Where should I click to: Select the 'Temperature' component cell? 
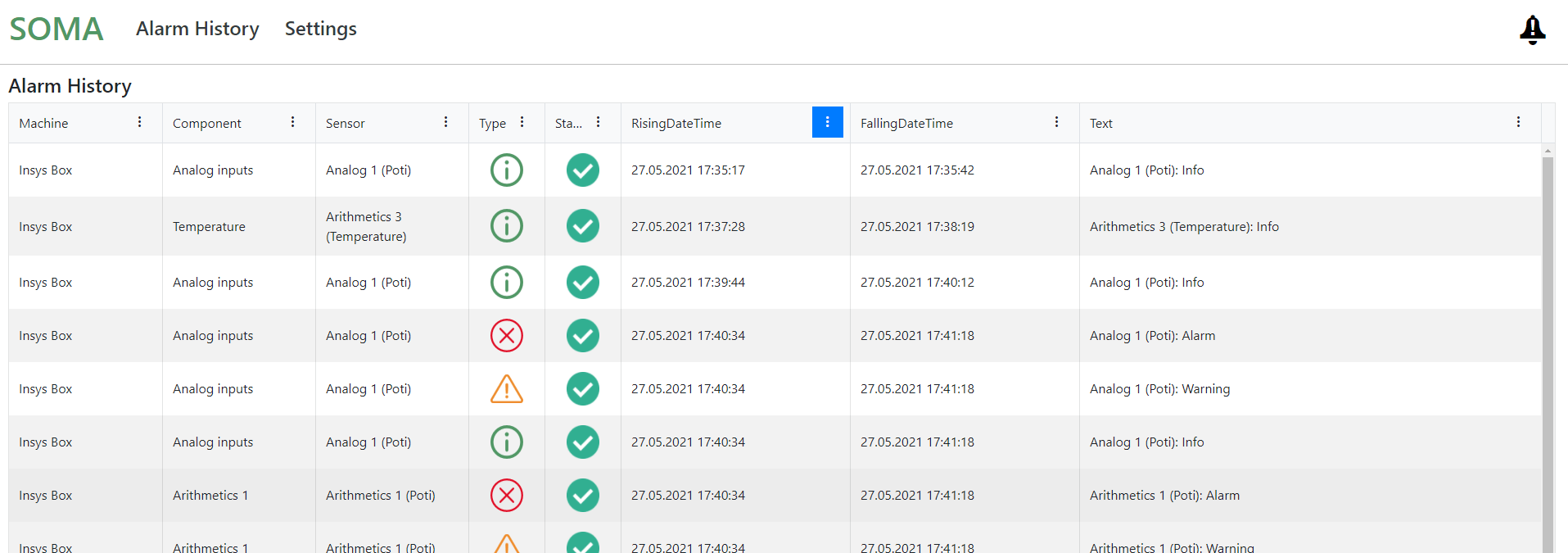(x=209, y=227)
